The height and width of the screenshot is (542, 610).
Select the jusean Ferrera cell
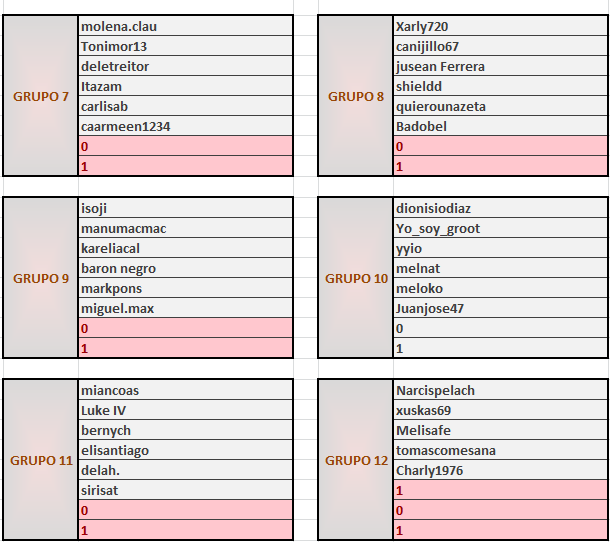pos(500,67)
